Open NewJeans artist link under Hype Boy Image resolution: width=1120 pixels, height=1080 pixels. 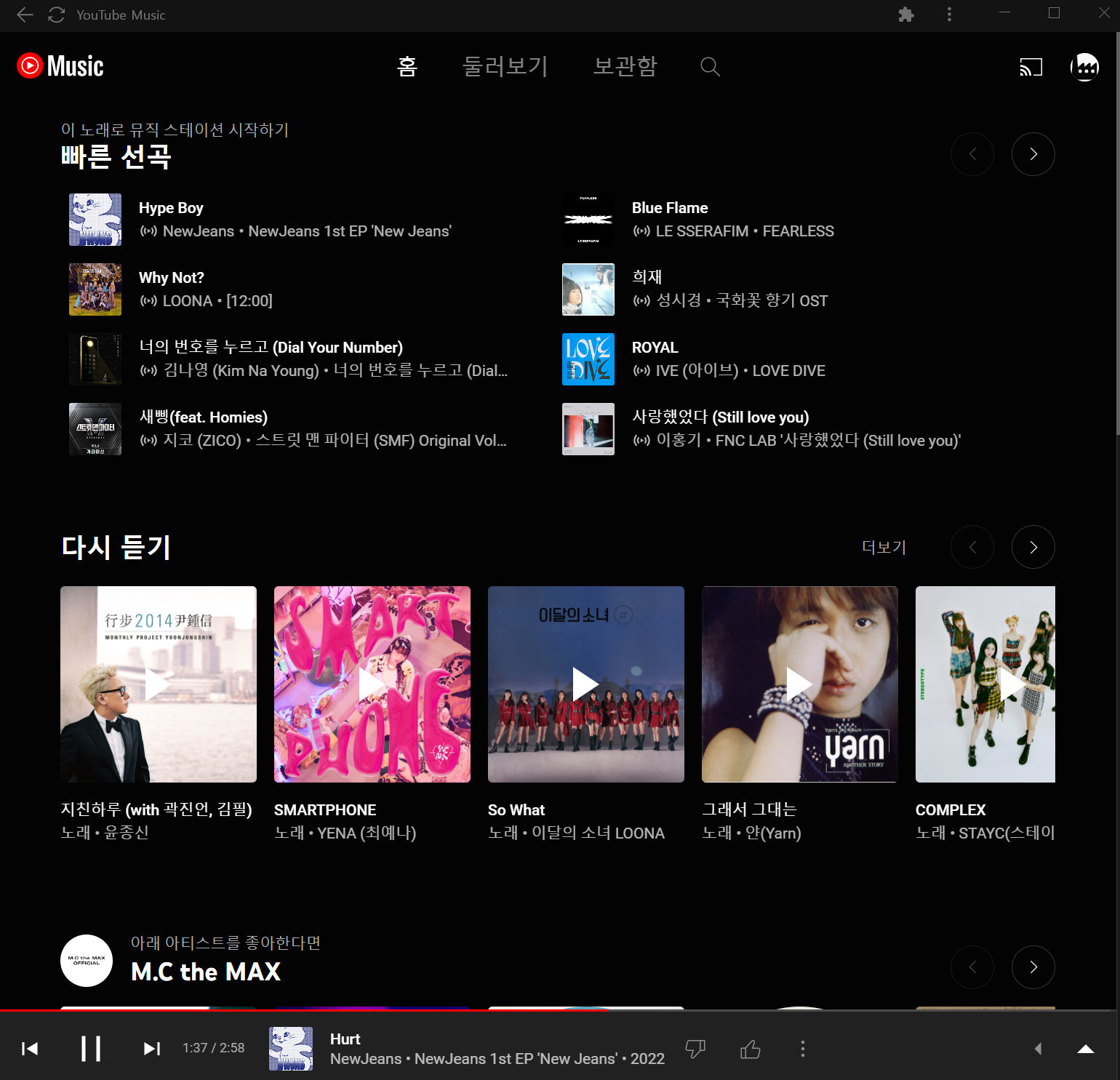click(199, 231)
